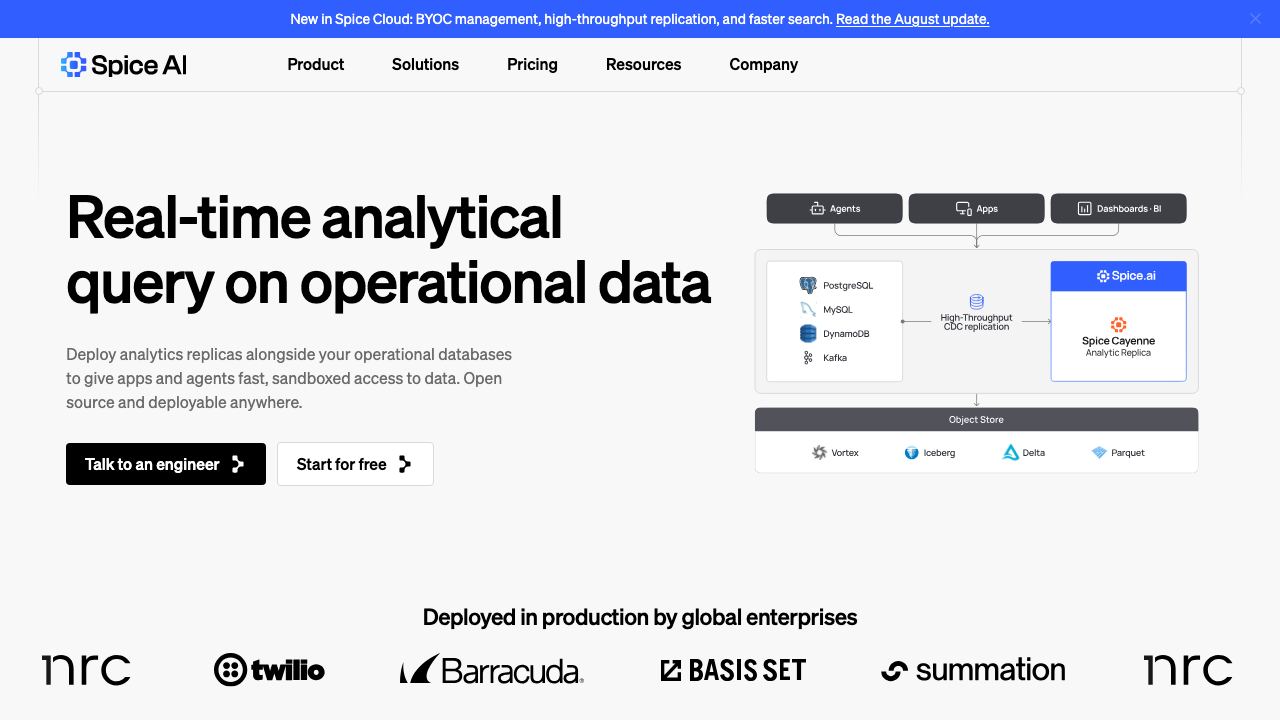This screenshot has width=1280, height=720.
Task: Click the Parquet icon
Action: (x=1099, y=453)
